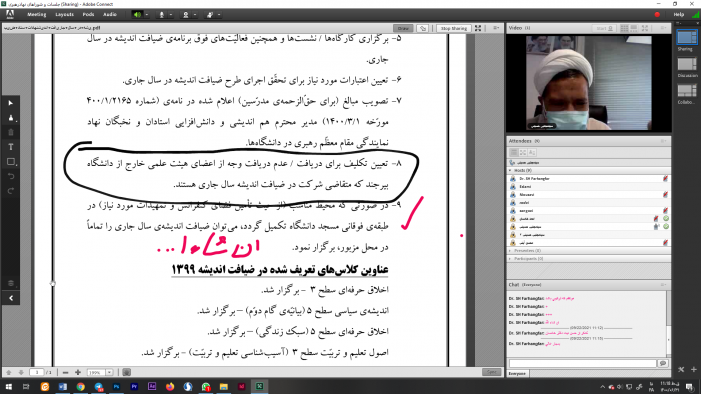Viewport: 701px width, 394px height.
Task: Toggle the speaker audio icon
Action: point(137,15)
